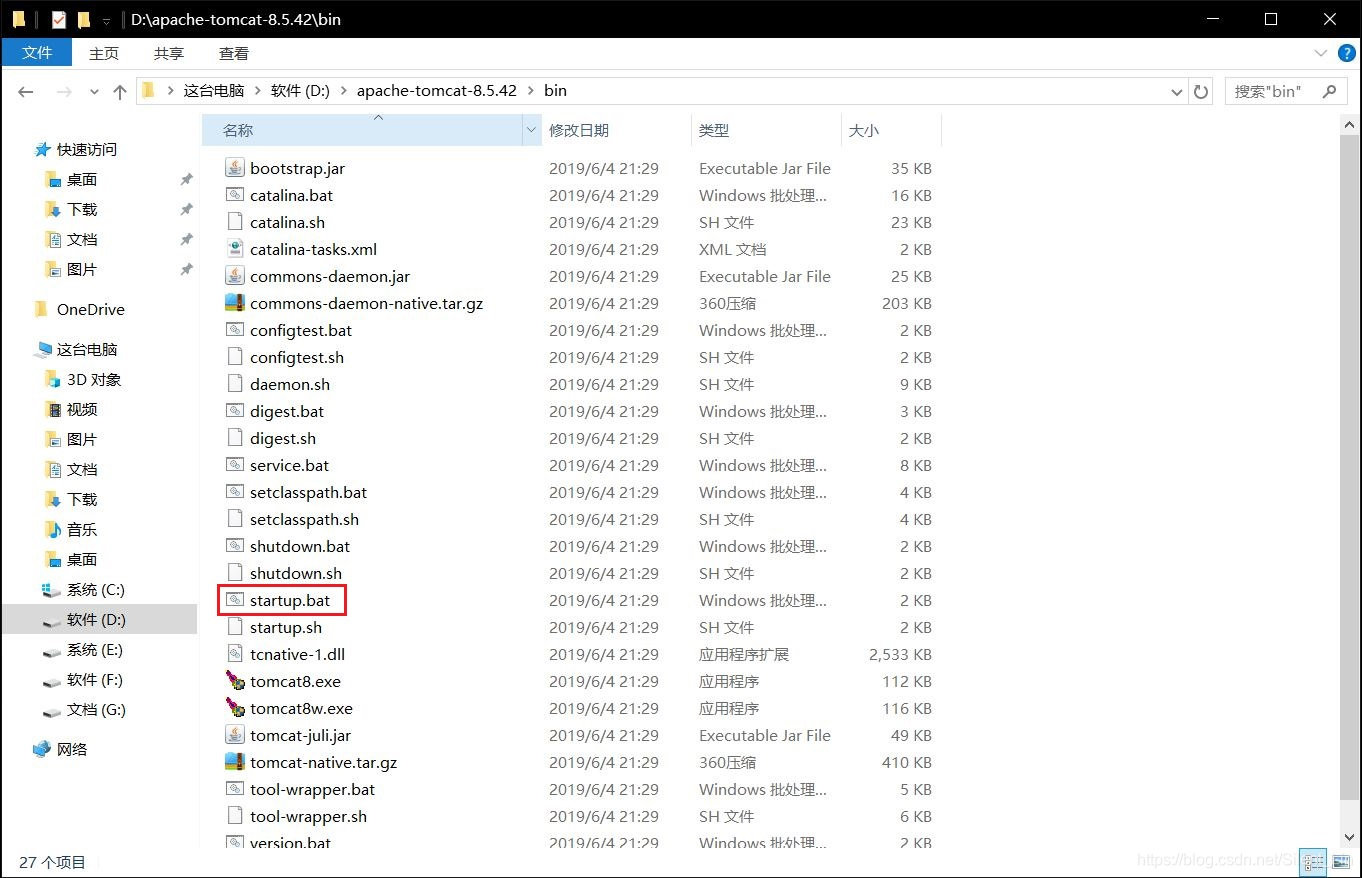Open the 名称 column filter dropdown

531,130
